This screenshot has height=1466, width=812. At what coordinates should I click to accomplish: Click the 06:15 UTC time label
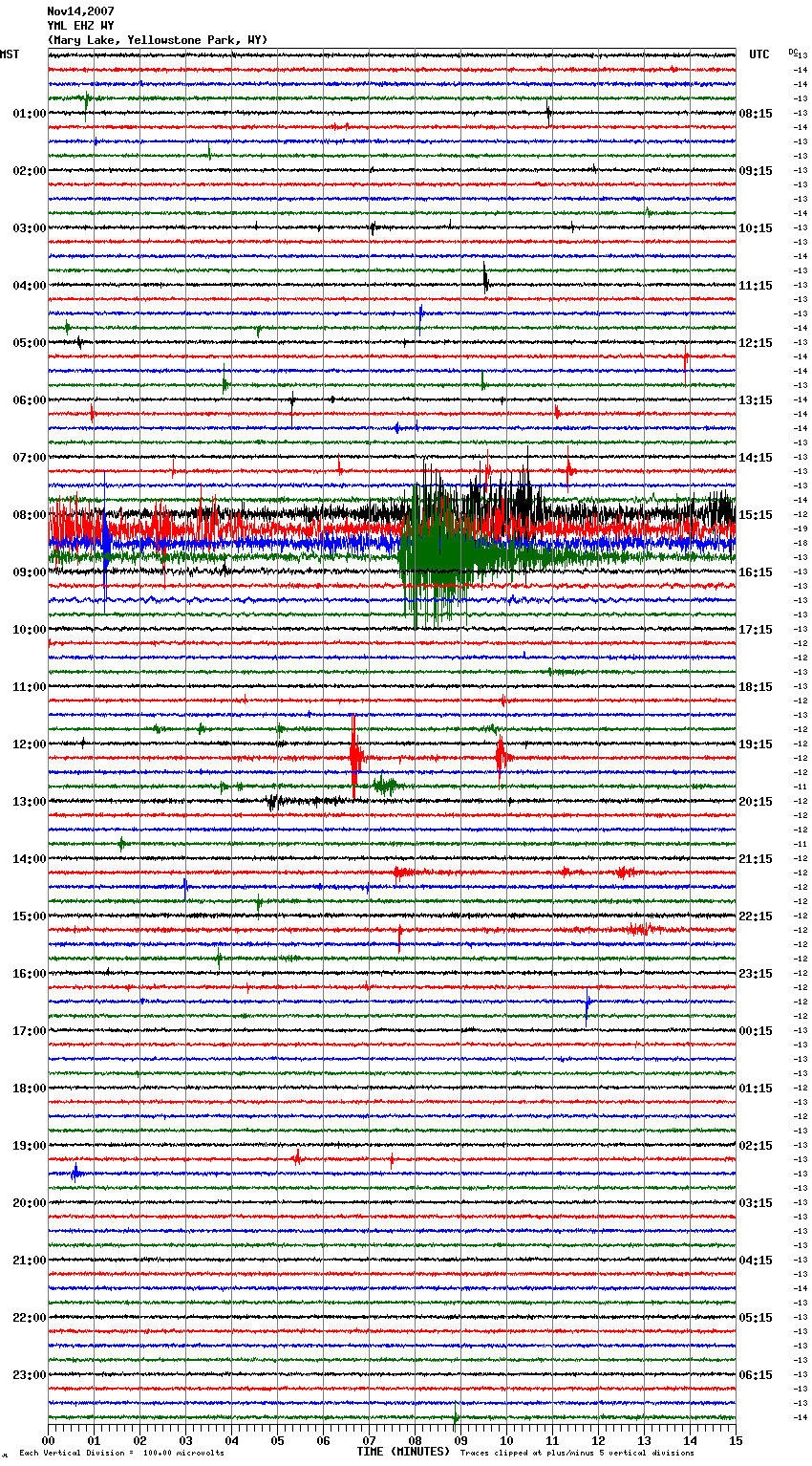[x=756, y=1375]
